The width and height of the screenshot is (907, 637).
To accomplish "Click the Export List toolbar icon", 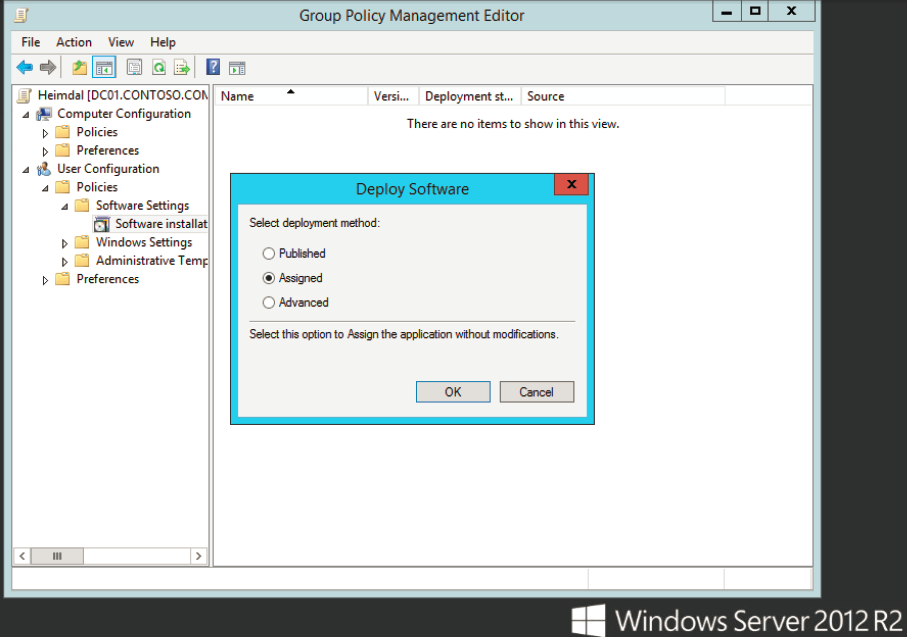I will point(182,68).
